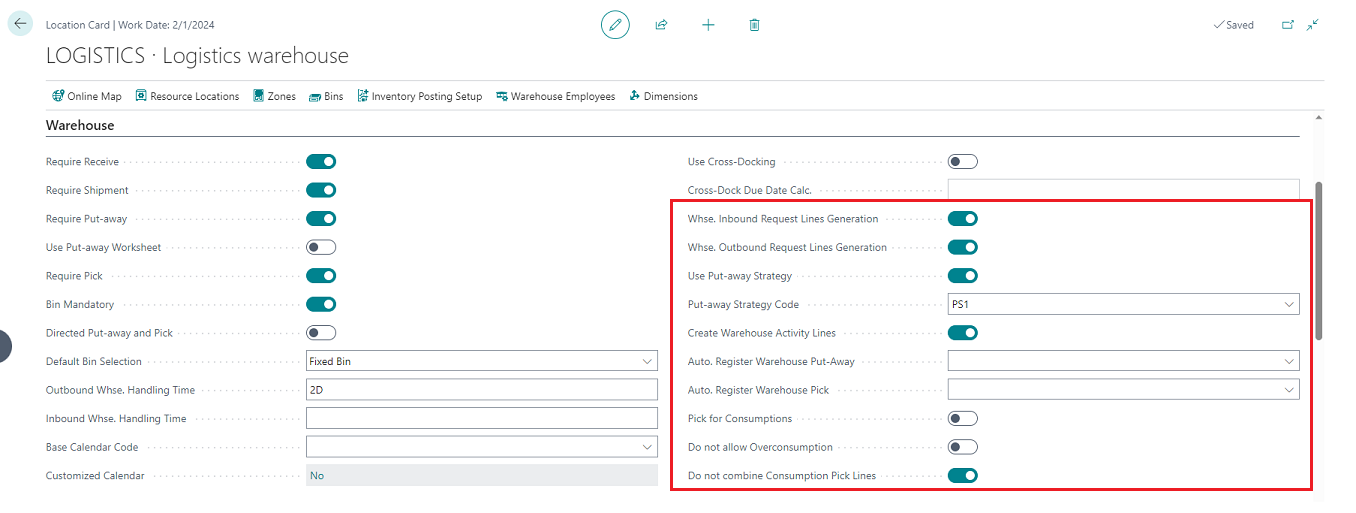Click the collapse page arrows icon

(1312, 25)
